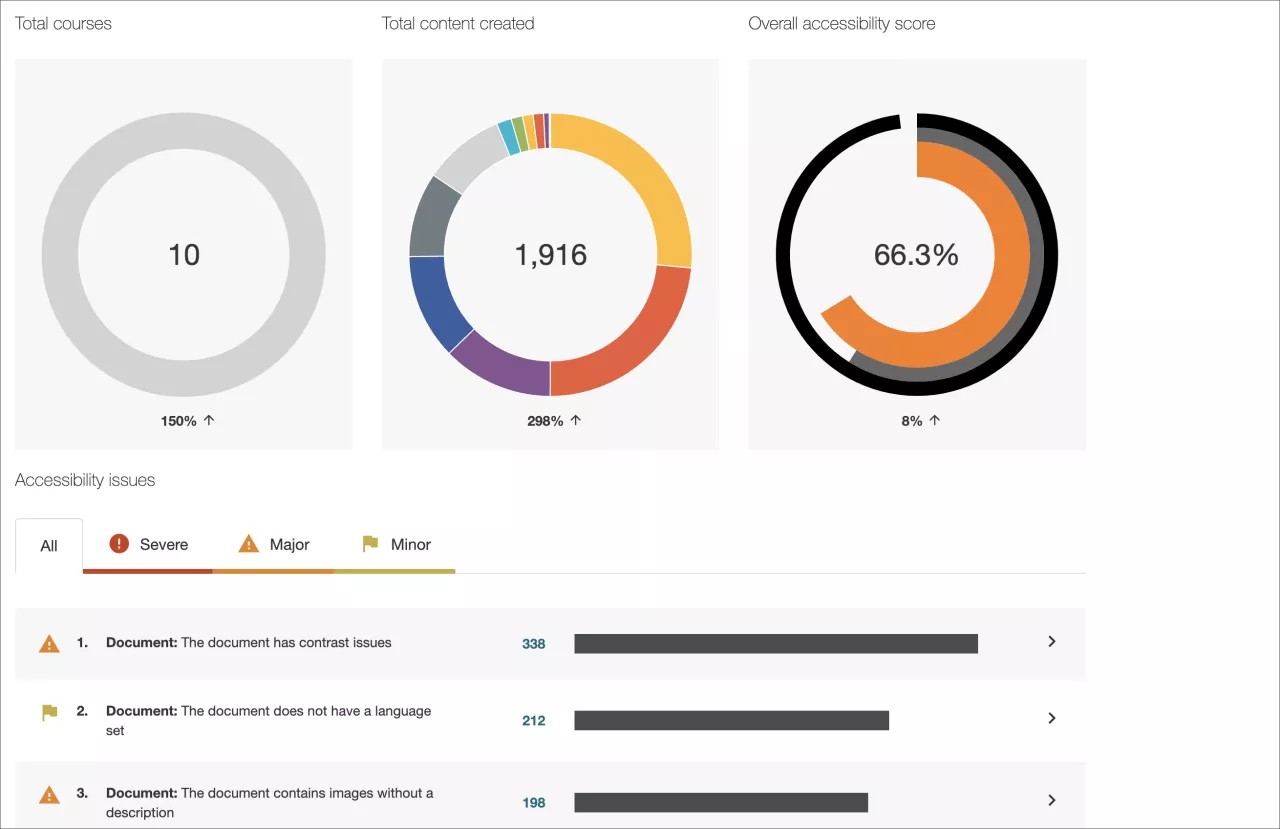The image size is (1280, 829).
Task: Click the warning icon beside contrast issues
Action: (x=49, y=644)
